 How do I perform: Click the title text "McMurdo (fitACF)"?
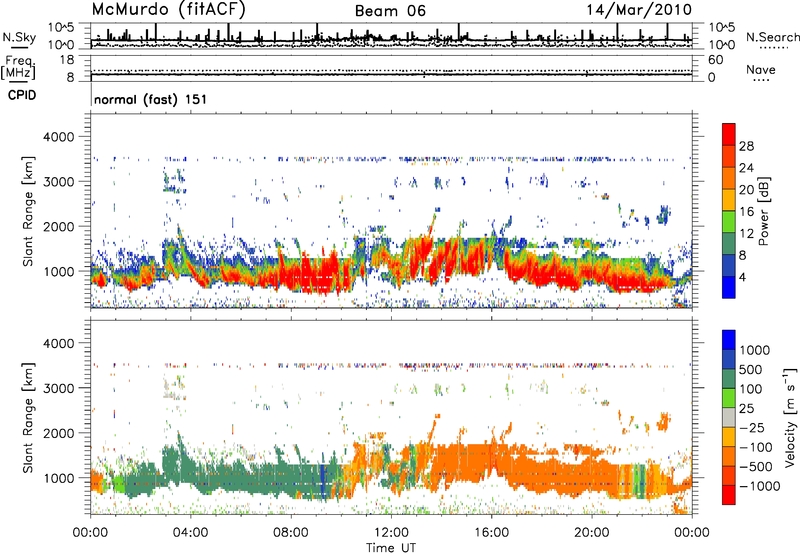tap(168, 10)
